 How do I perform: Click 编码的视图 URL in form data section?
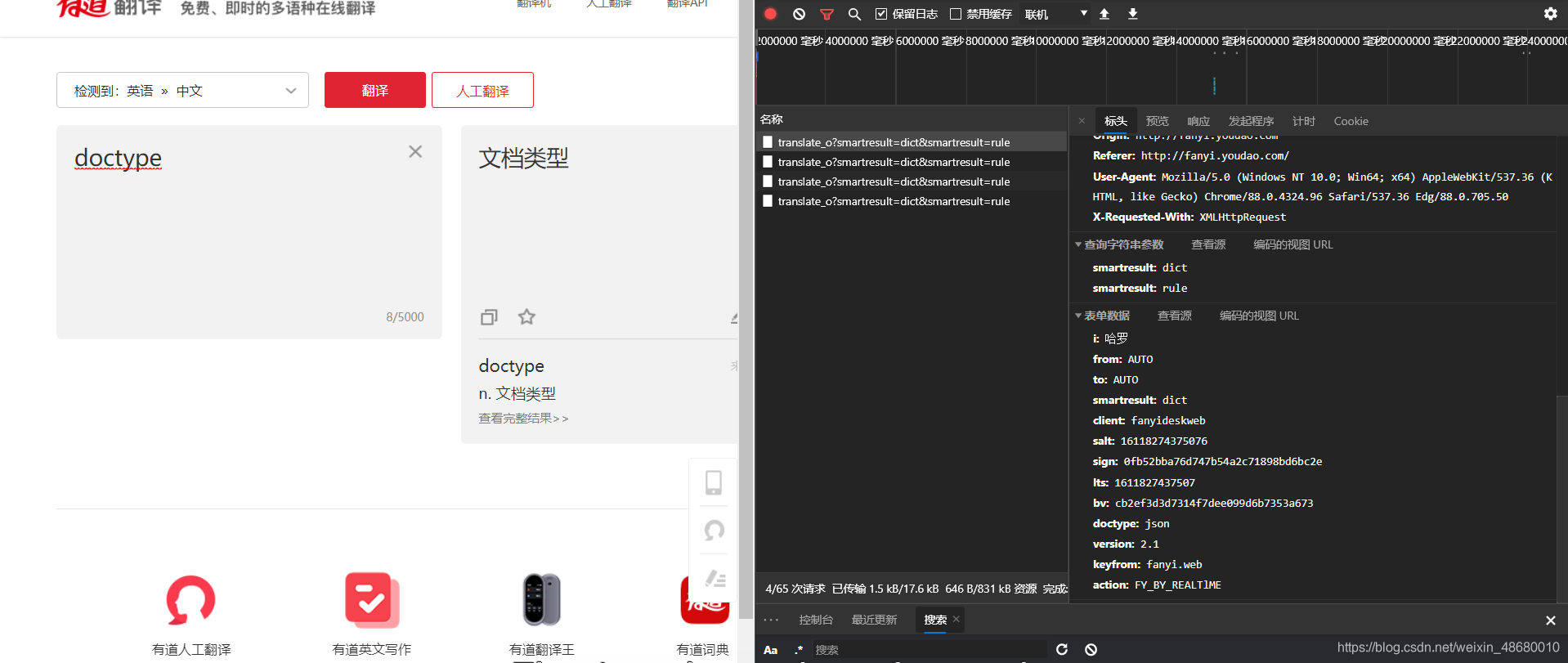(1259, 316)
